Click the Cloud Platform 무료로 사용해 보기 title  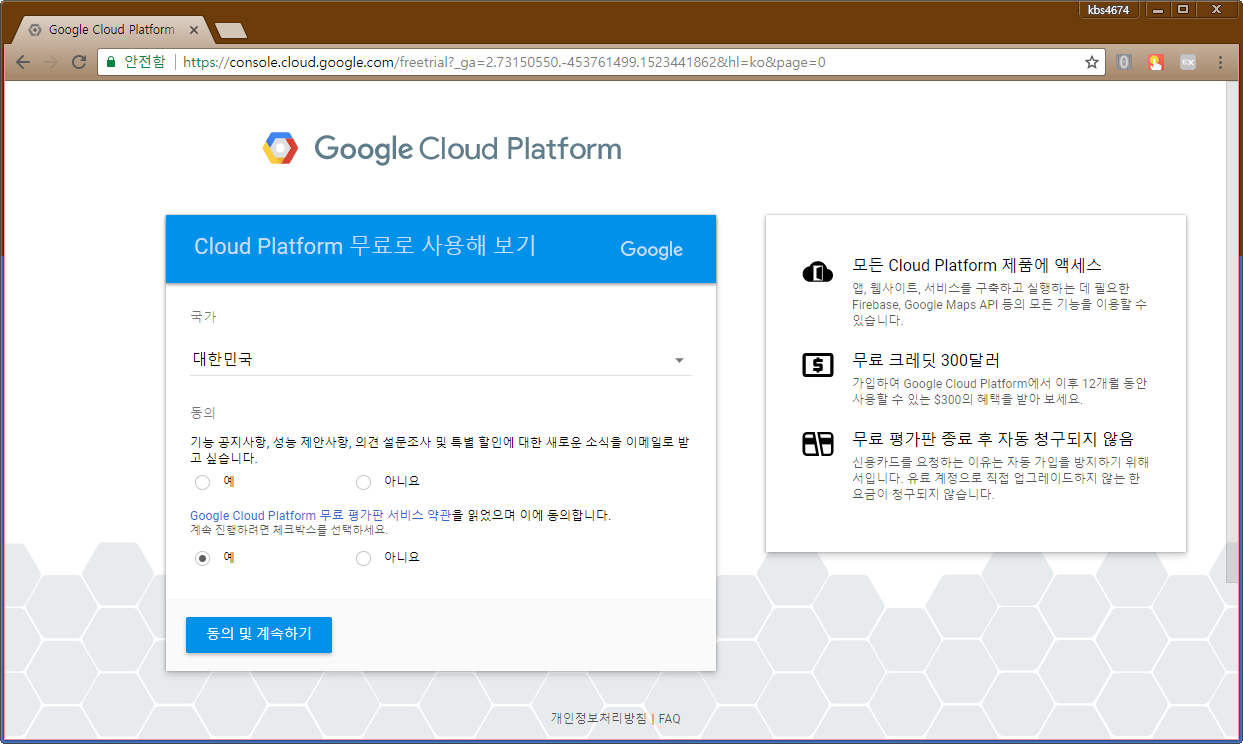coord(365,246)
